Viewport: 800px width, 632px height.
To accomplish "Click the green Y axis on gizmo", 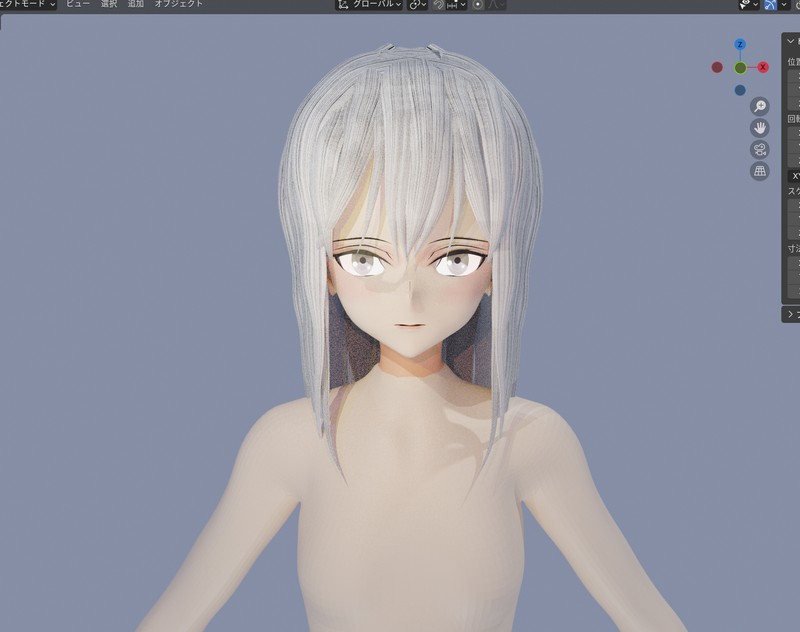I will pyautogui.click(x=740, y=68).
